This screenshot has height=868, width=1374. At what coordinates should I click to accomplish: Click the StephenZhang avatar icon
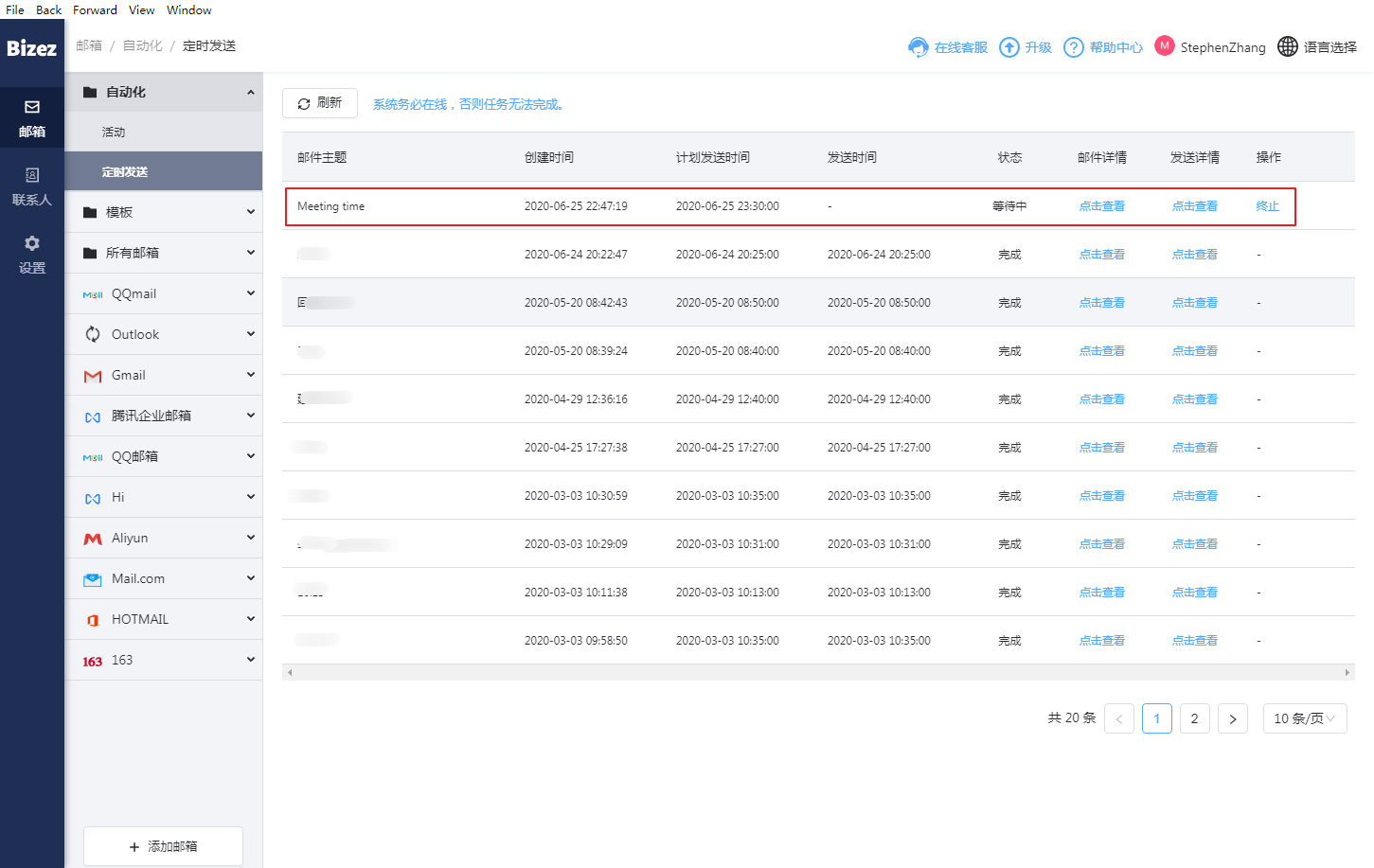1165,45
